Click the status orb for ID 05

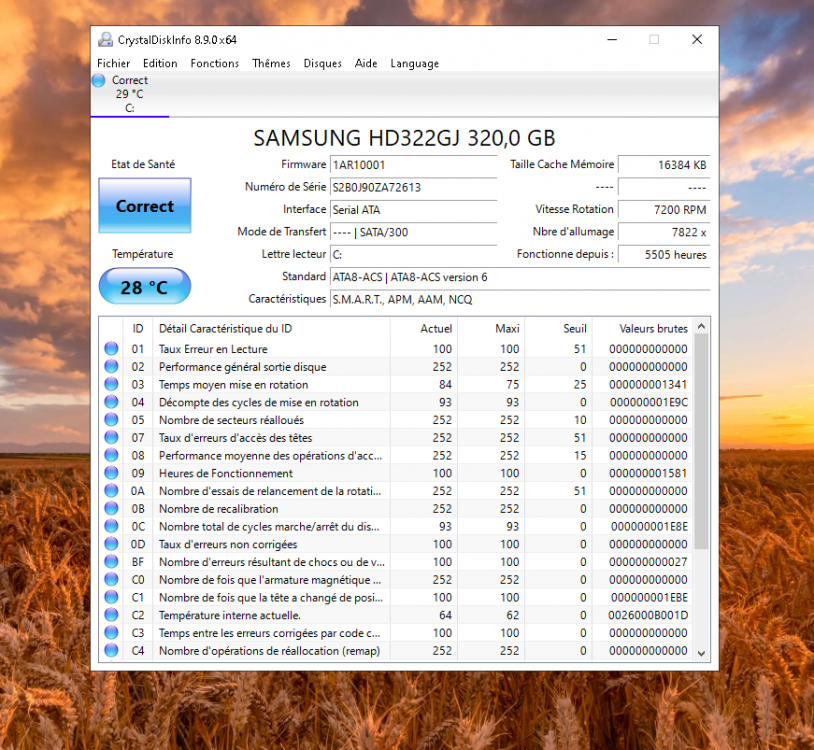point(111,419)
